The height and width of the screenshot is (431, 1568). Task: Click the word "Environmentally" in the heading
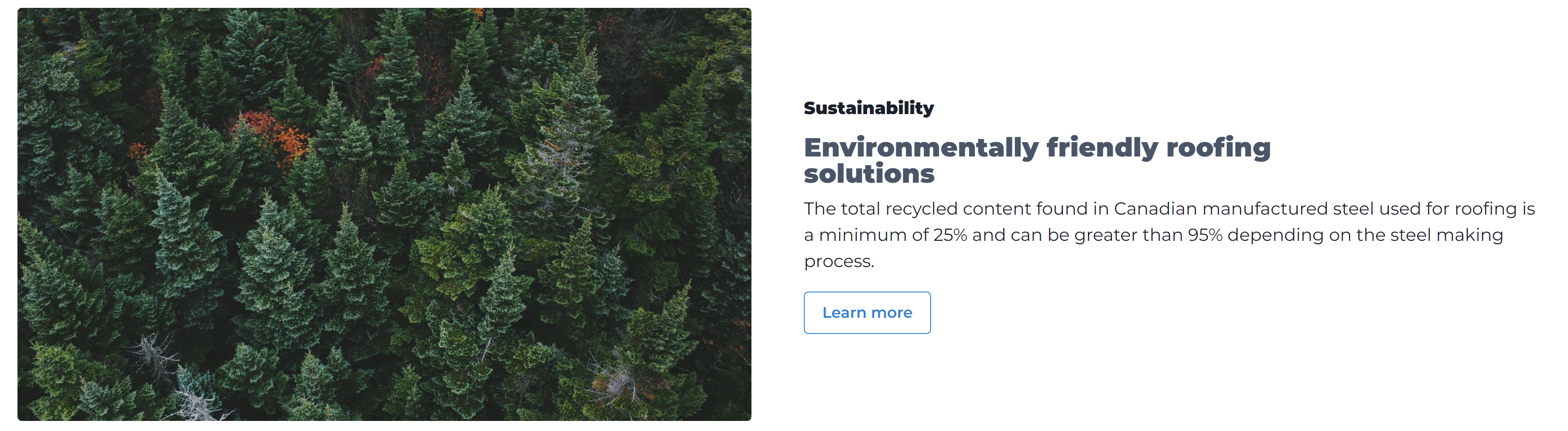[x=921, y=148]
